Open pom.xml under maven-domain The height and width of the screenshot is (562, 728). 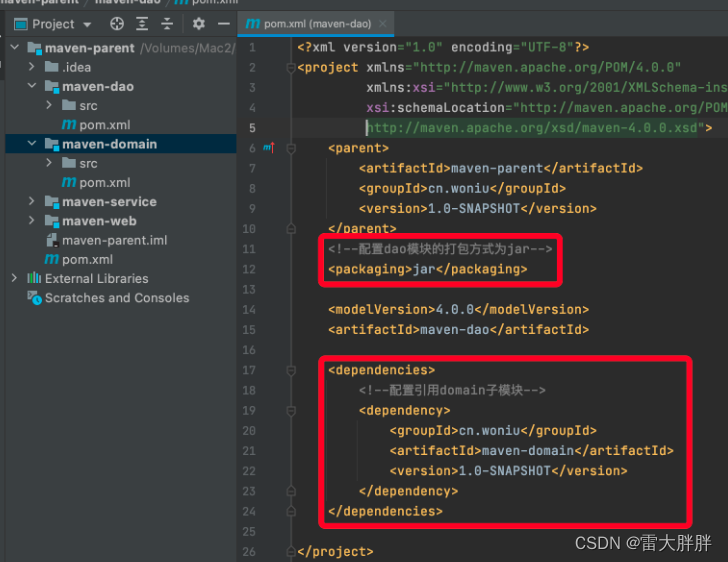(x=96, y=183)
